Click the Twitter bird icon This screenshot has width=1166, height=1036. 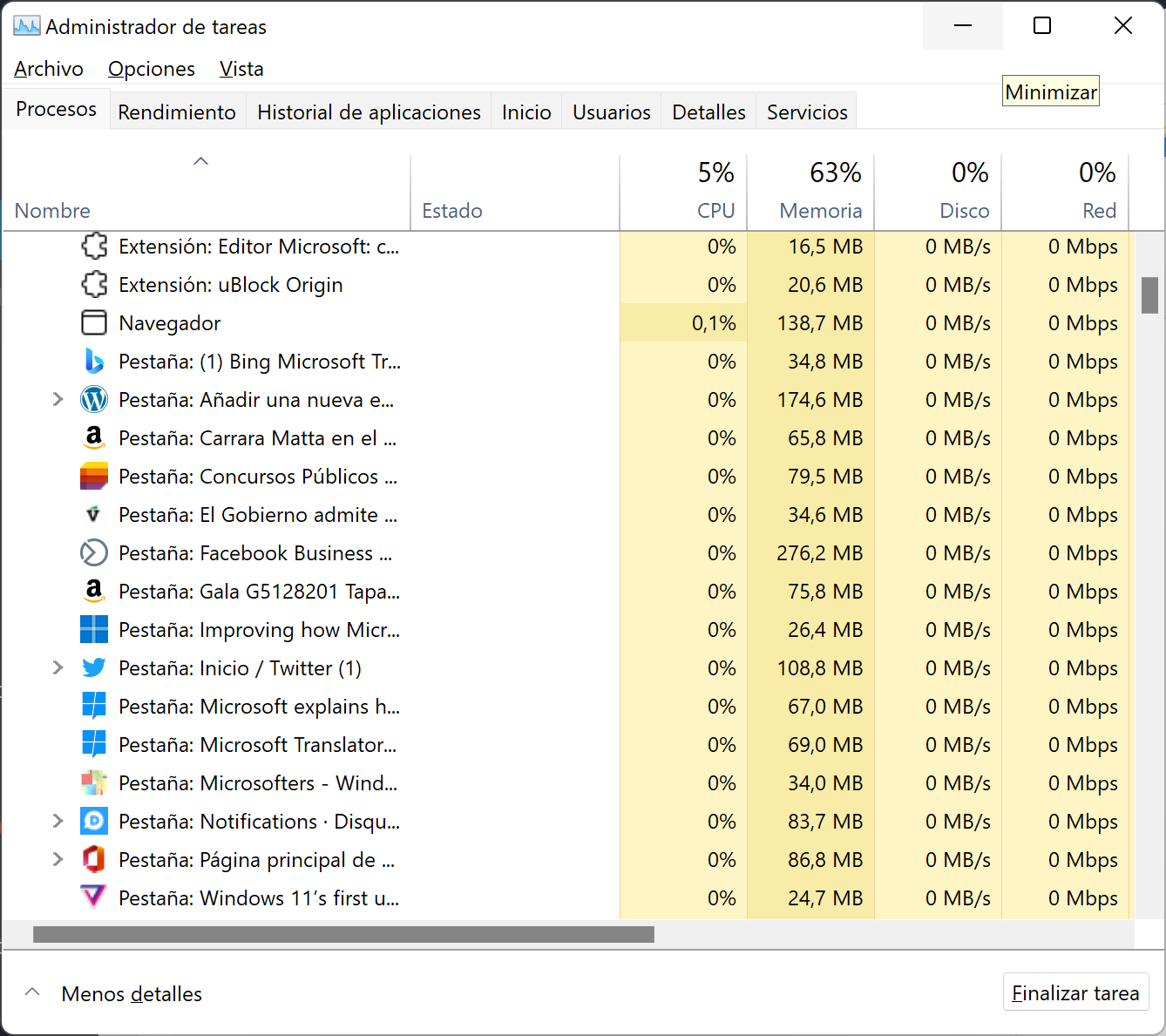click(94, 668)
